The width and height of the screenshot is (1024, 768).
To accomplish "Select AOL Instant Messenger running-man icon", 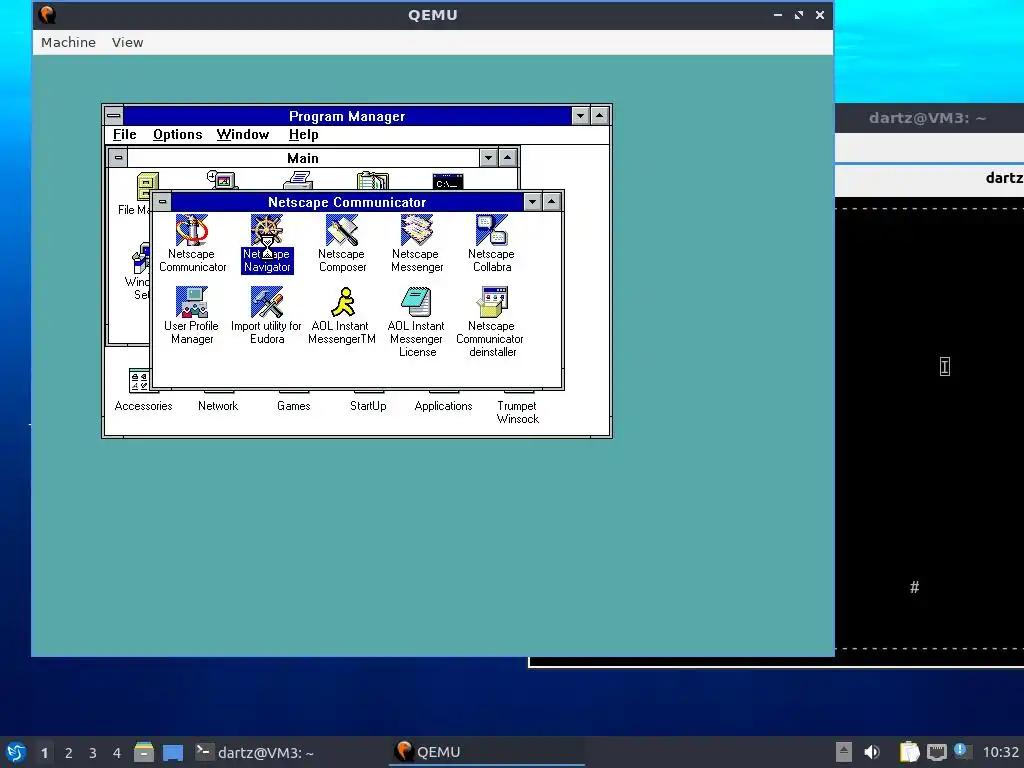I will (342, 302).
